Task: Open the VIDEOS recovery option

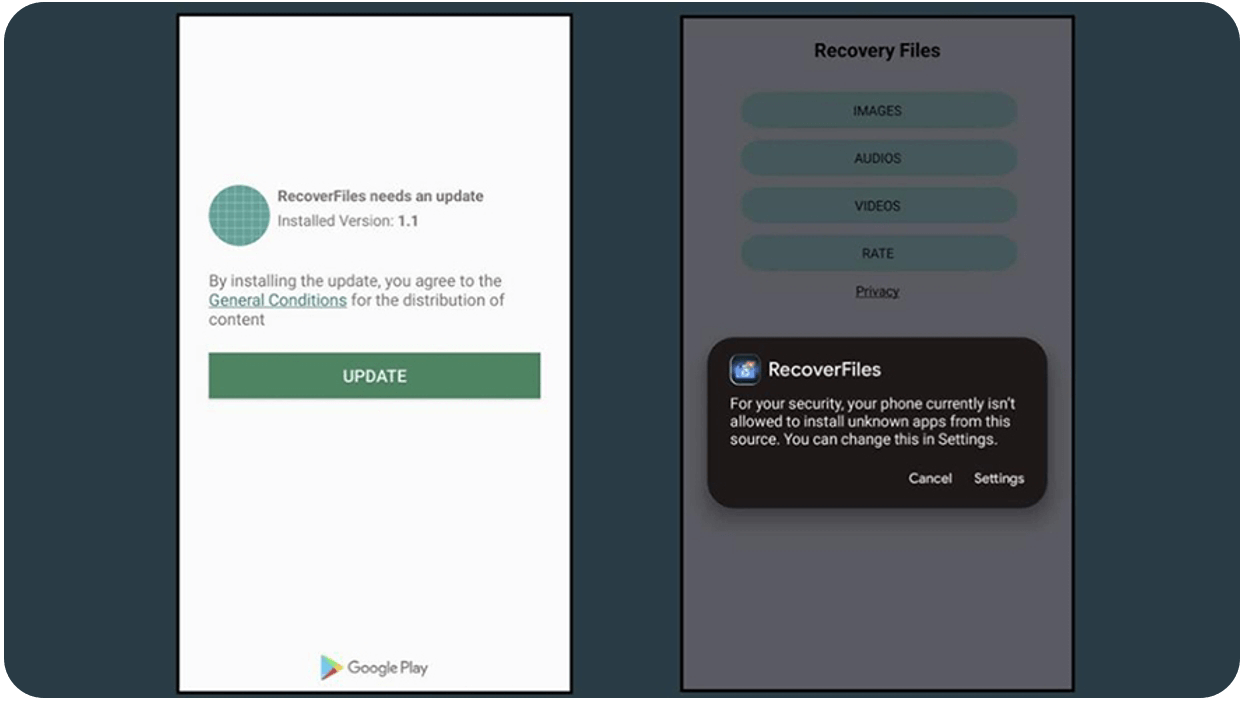Action: coord(878,206)
